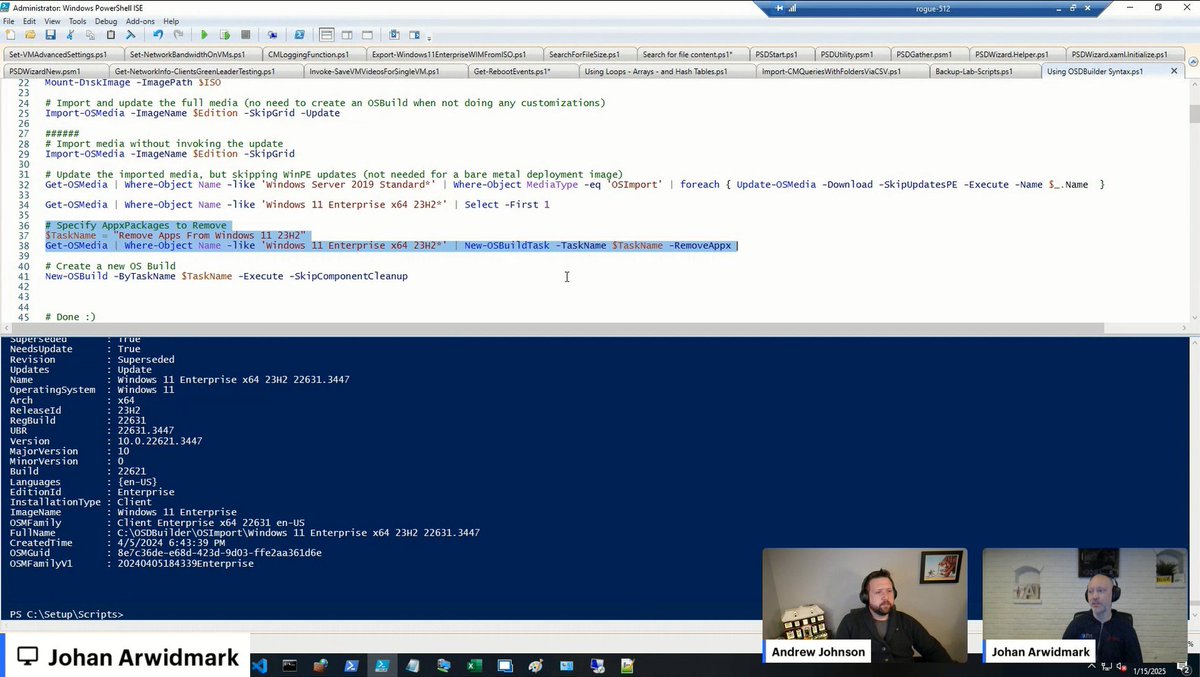This screenshot has height=677, width=1200.
Task: Open the Help menu
Action: (171, 20)
